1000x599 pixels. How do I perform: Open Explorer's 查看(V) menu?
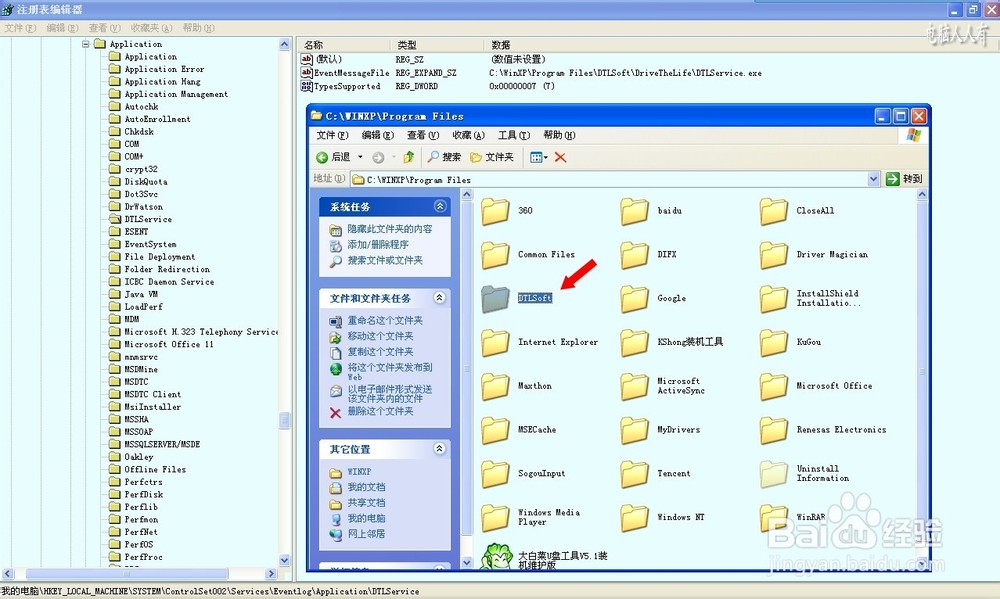click(423, 135)
